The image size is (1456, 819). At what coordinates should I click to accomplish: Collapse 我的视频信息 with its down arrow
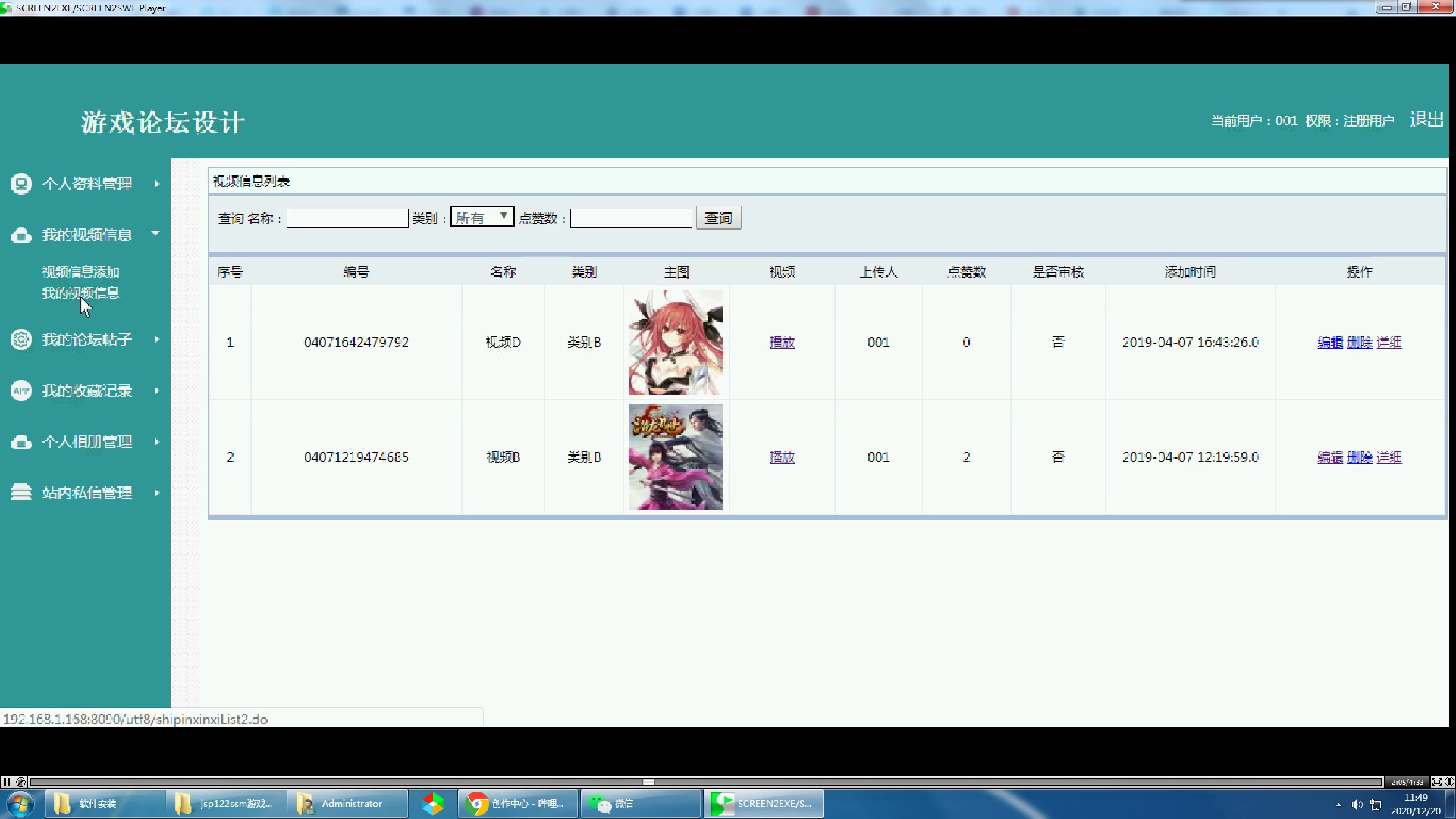(x=155, y=234)
